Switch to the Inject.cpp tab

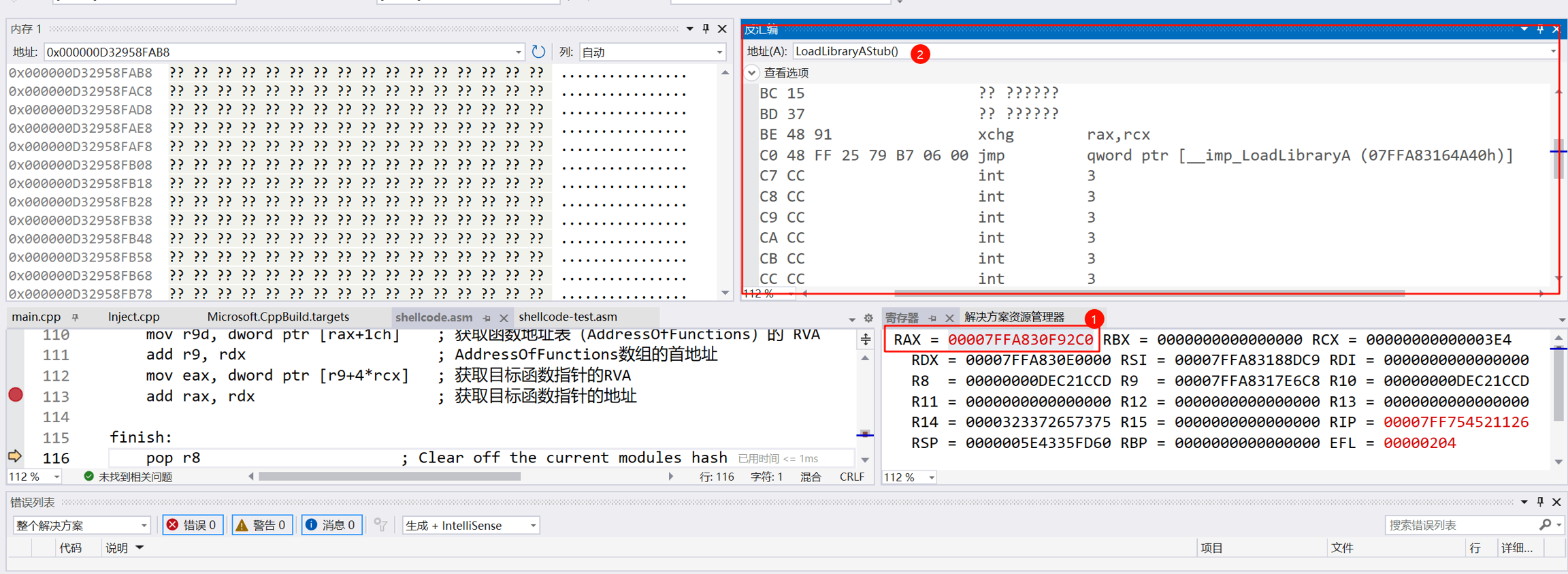(x=133, y=317)
